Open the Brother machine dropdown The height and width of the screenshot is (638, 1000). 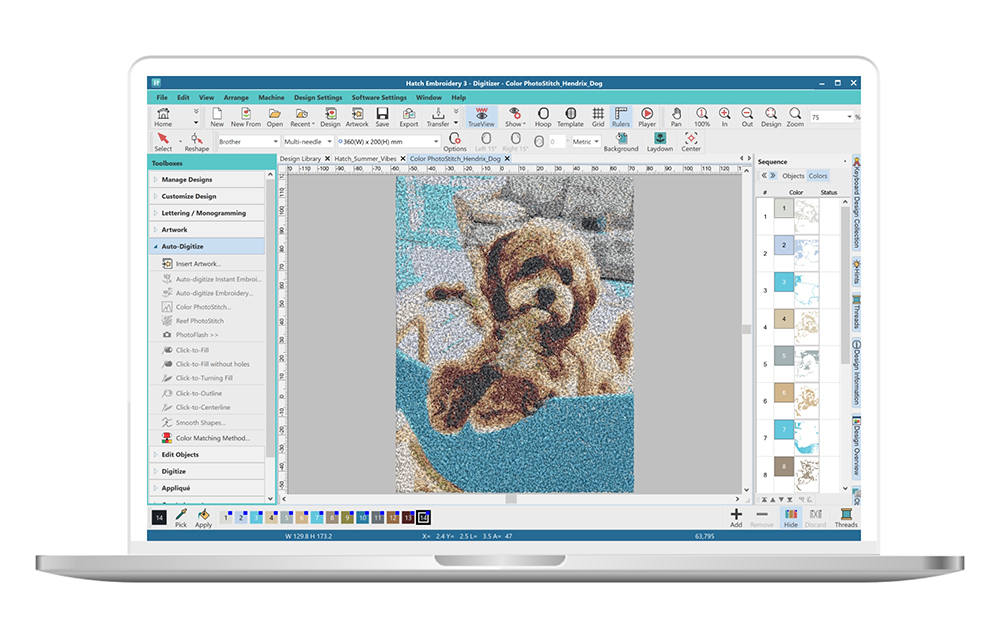(x=247, y=142)
